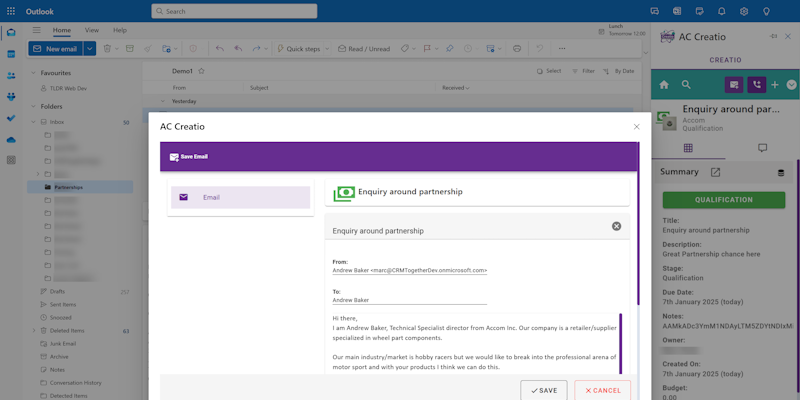
Task: Click the purple save-email icon in Creatio pane
Action: point(734,85)
